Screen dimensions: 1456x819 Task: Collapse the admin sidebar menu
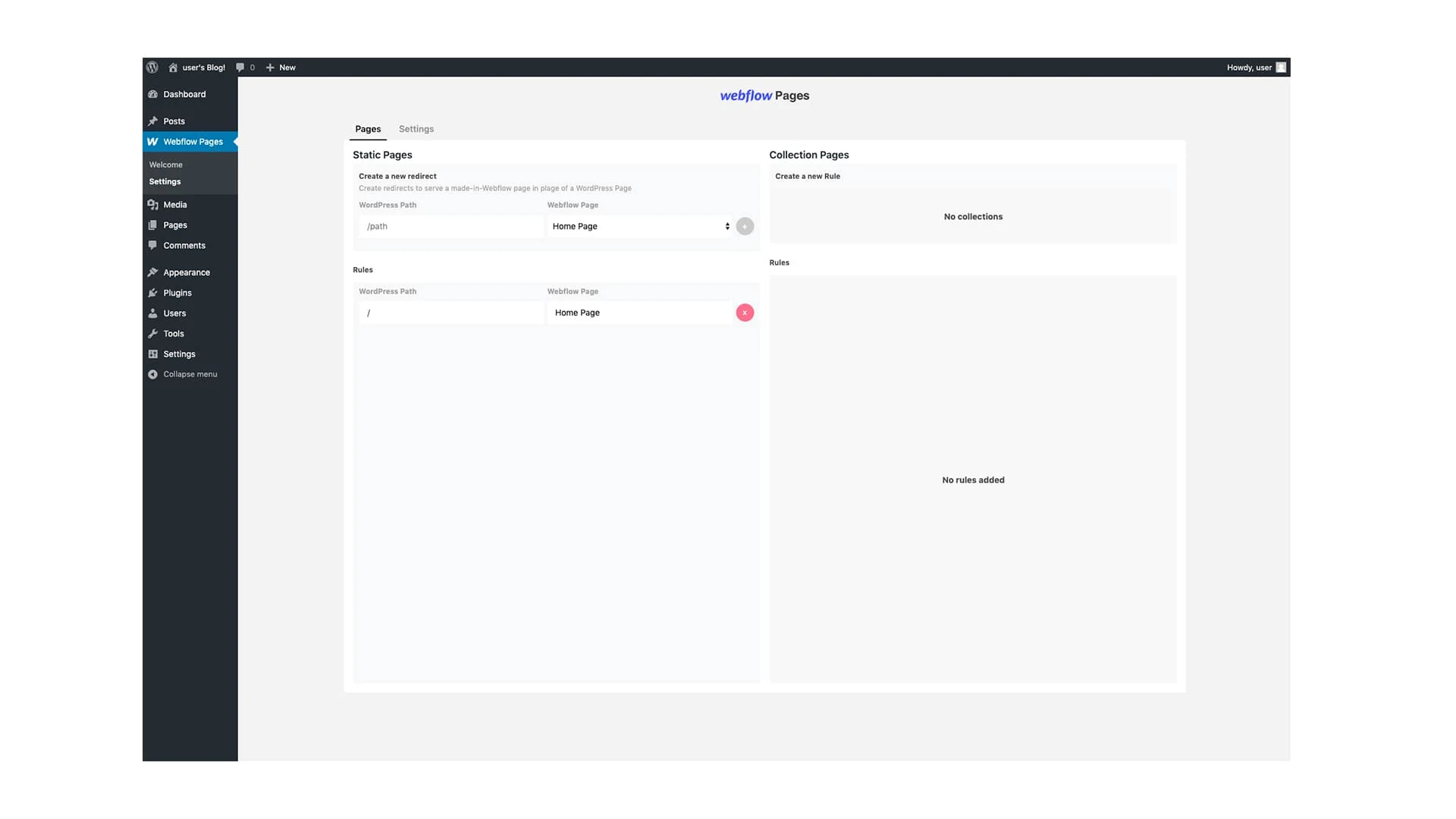[190, 374]
